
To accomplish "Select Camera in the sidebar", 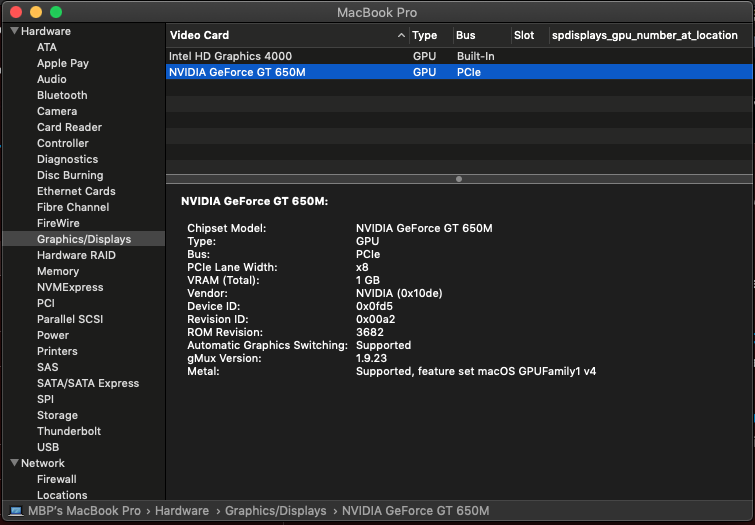I will 57,111.
